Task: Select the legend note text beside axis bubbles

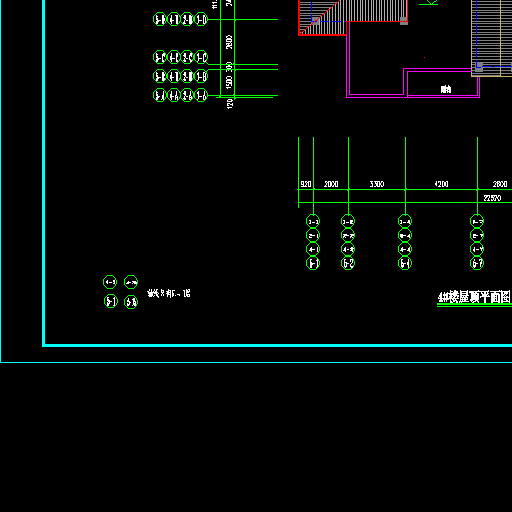Action: [x=169, y=293]
